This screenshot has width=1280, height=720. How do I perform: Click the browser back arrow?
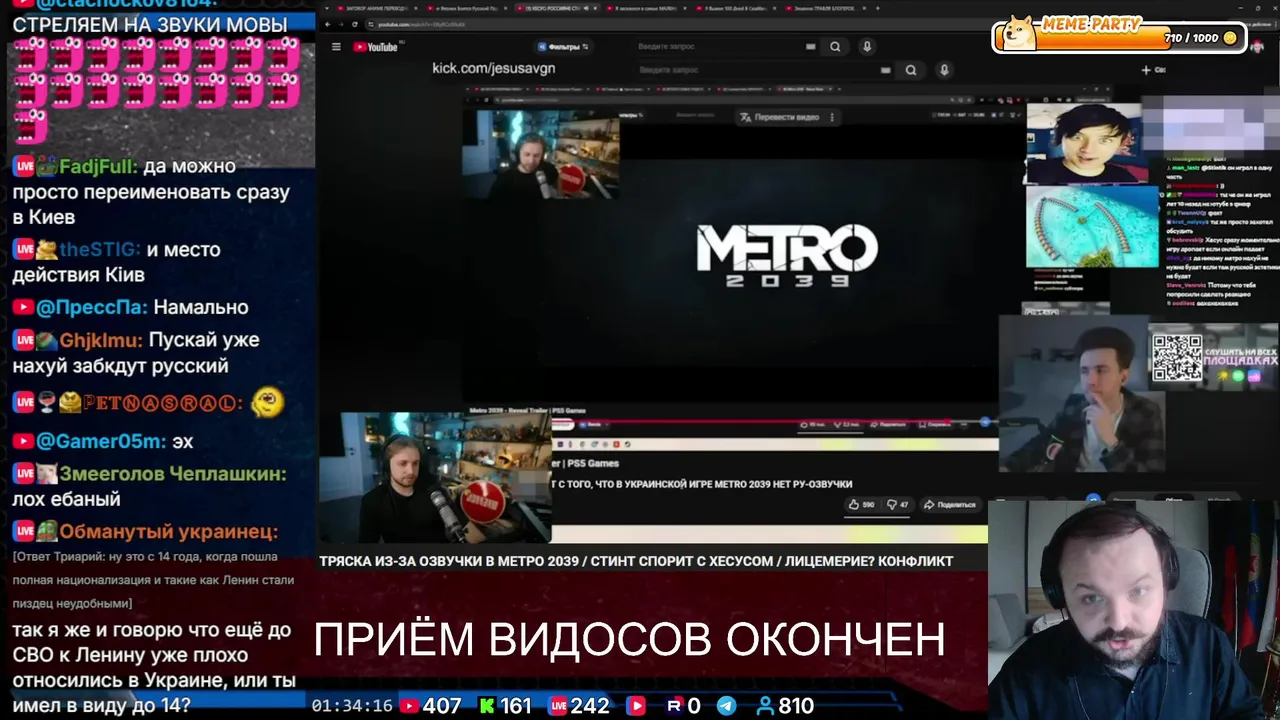[x=327, y=24]
